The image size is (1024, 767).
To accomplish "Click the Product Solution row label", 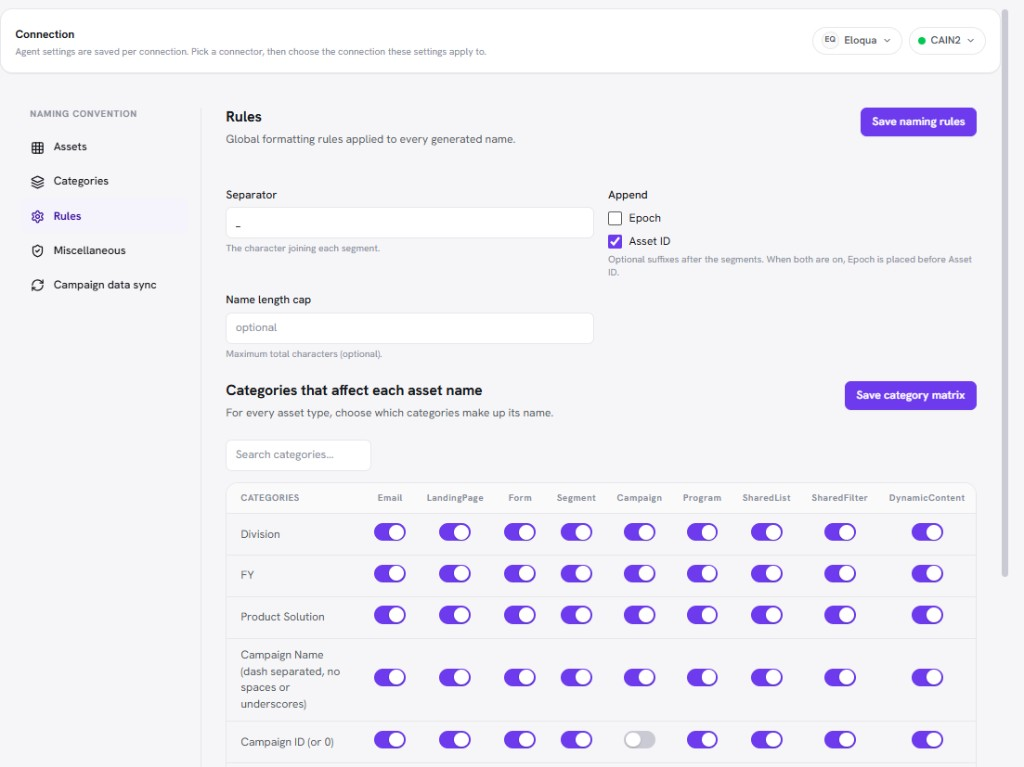I will (x=282, y=617).
